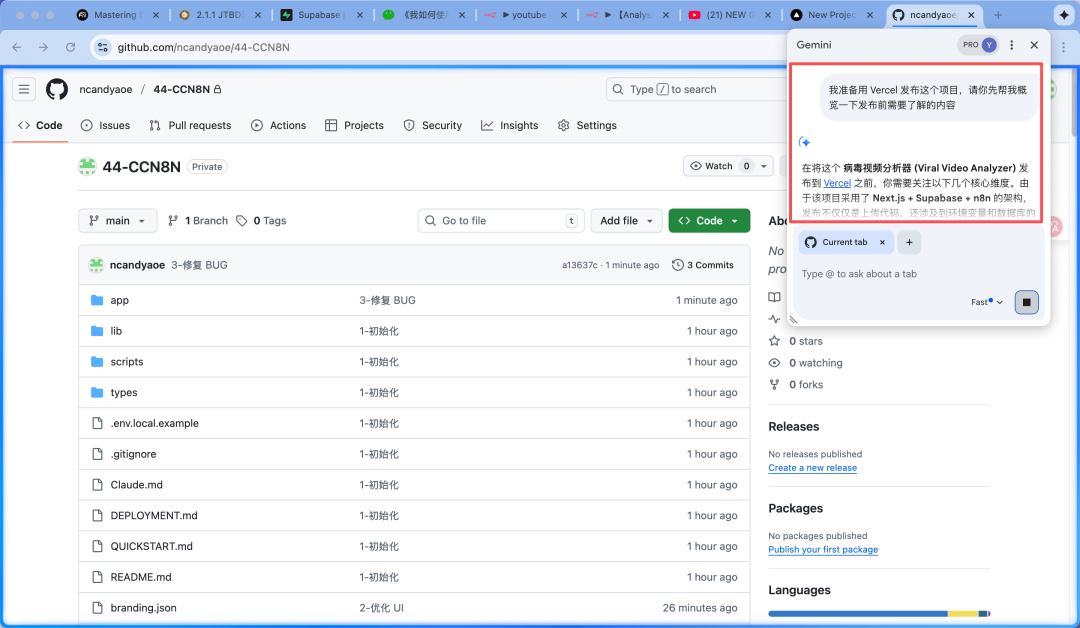Viewport: 1080px width, 628px height.
Task: View the 0 Tags link
Action: pos(262,221)
